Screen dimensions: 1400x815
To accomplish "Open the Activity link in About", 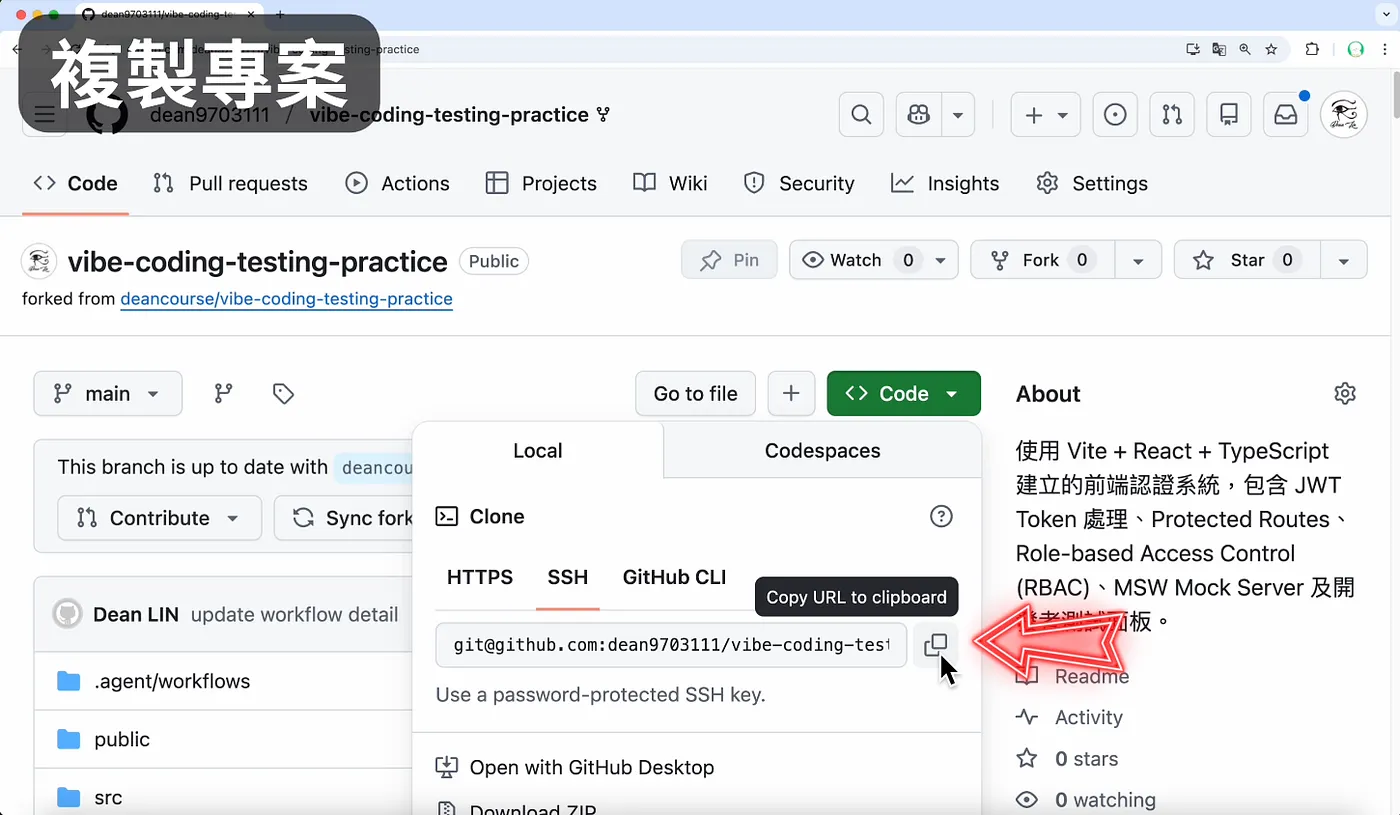I will pos(1088,717).
